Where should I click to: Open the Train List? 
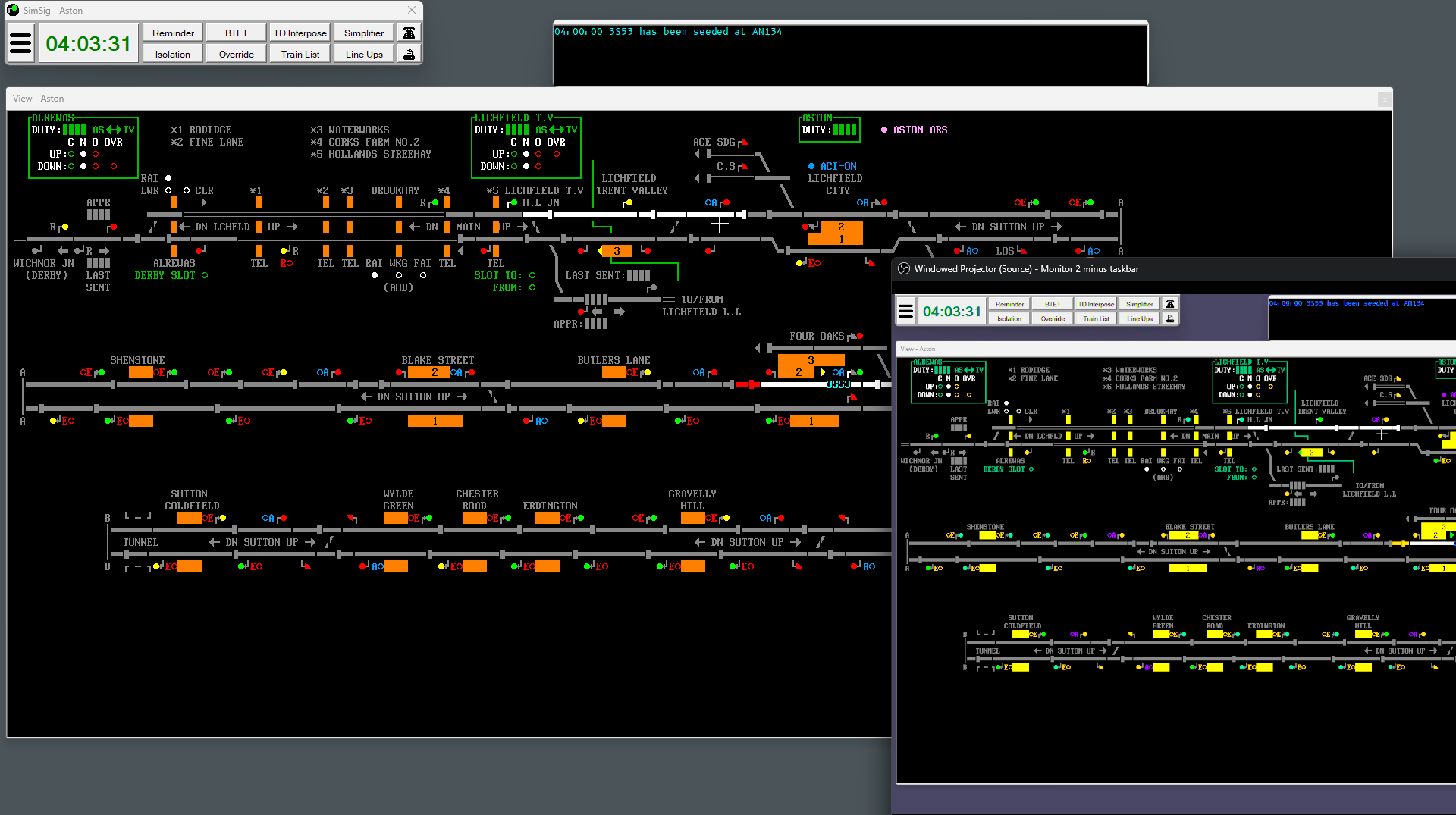tap(300, 54)
